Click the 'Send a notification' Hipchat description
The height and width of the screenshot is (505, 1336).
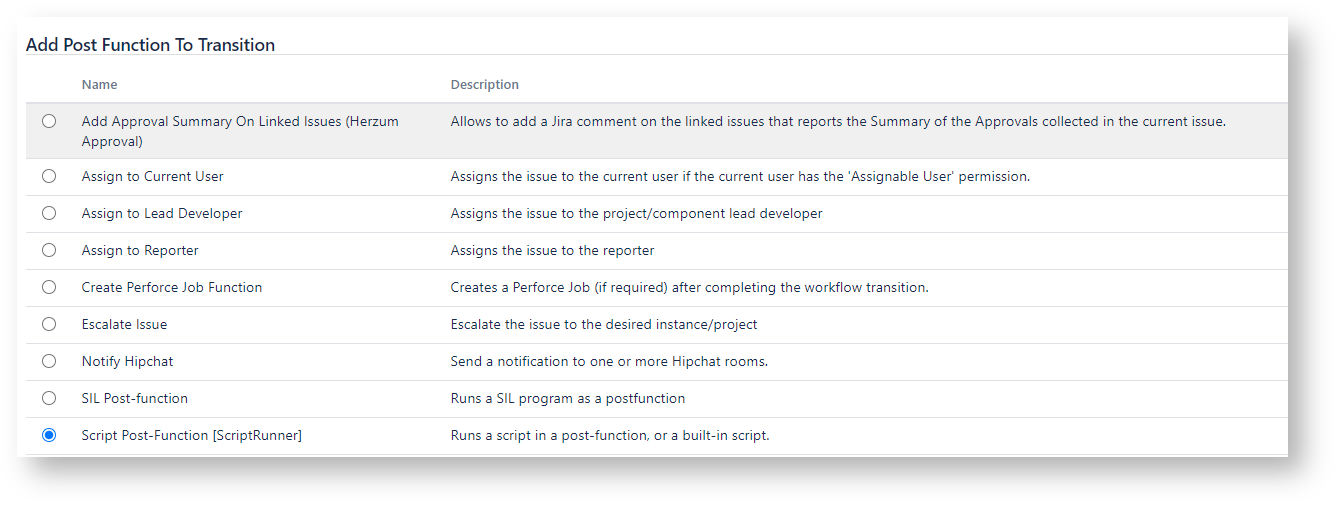click(608, 361)
